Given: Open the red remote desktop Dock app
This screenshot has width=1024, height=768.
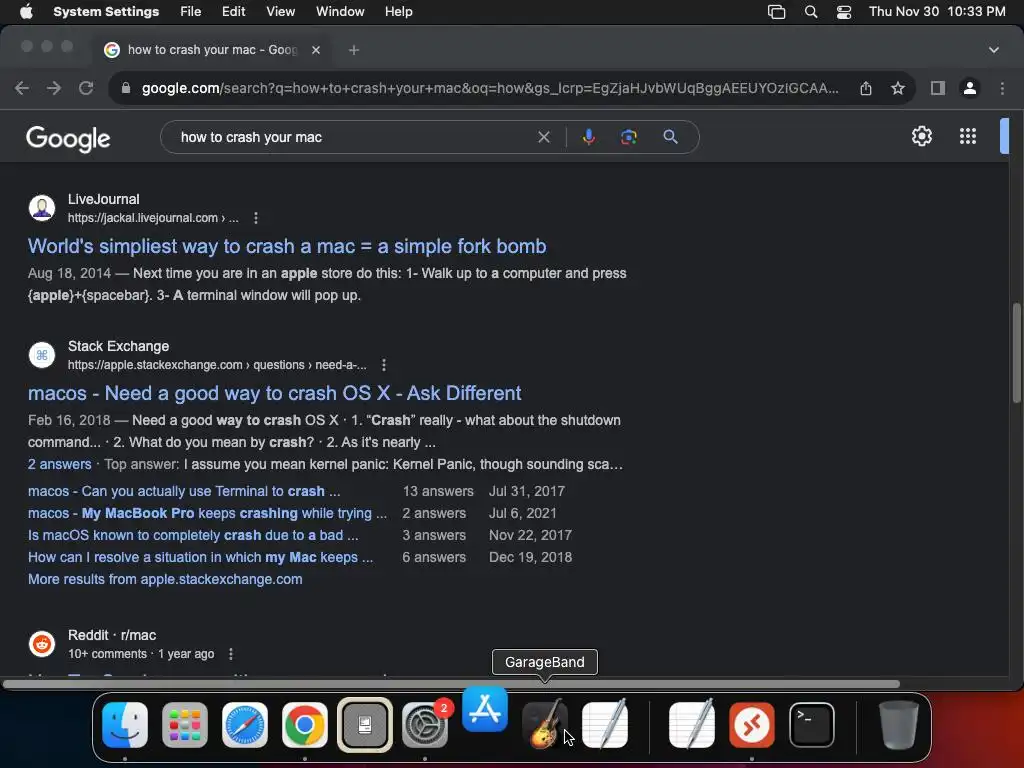Looking at the screenshot, I should [x=752, y=724].
